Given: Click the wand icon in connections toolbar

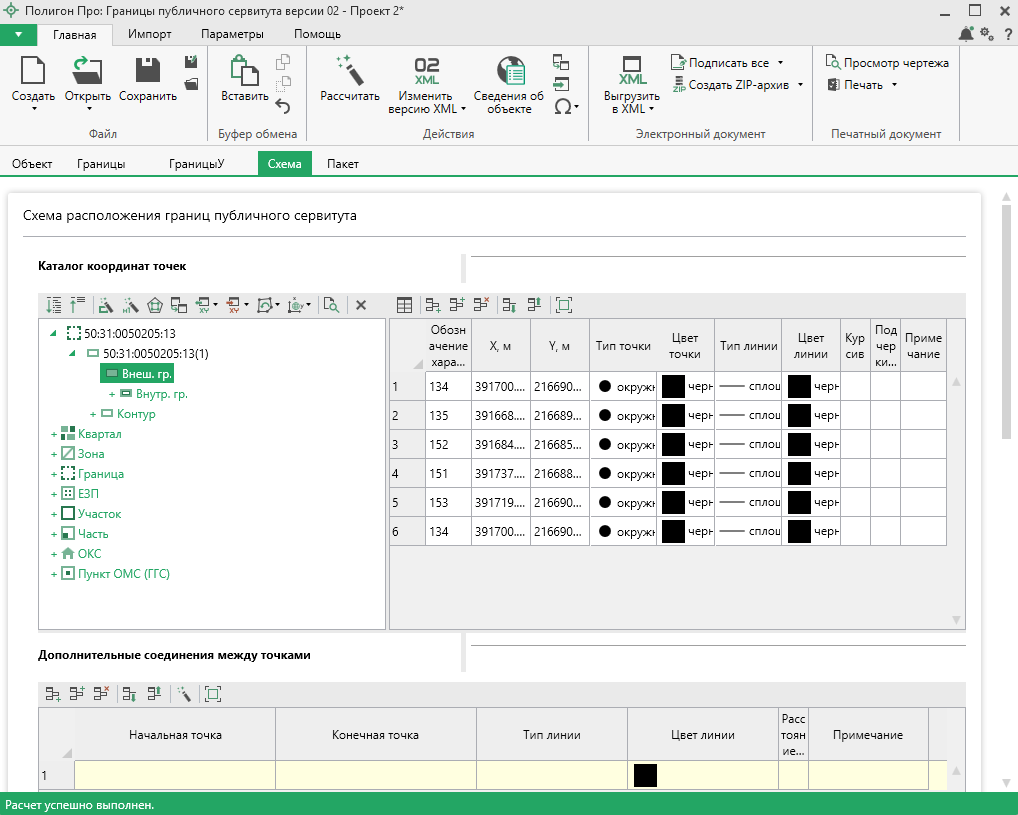Looking at the screenshot, I should pos(183,693).
